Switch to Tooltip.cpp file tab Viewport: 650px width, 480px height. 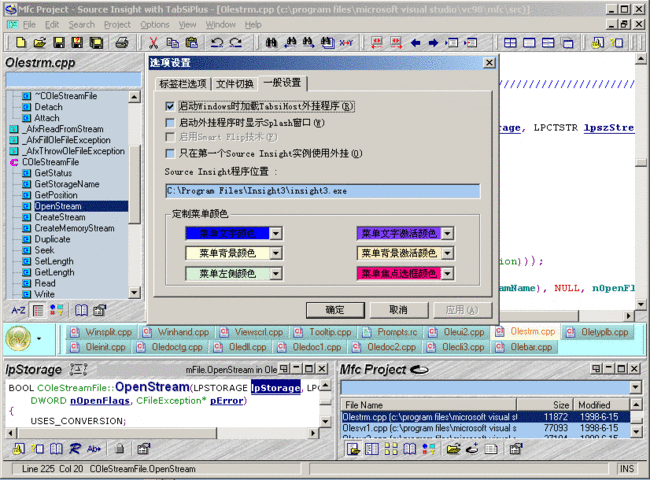(323, 332)
